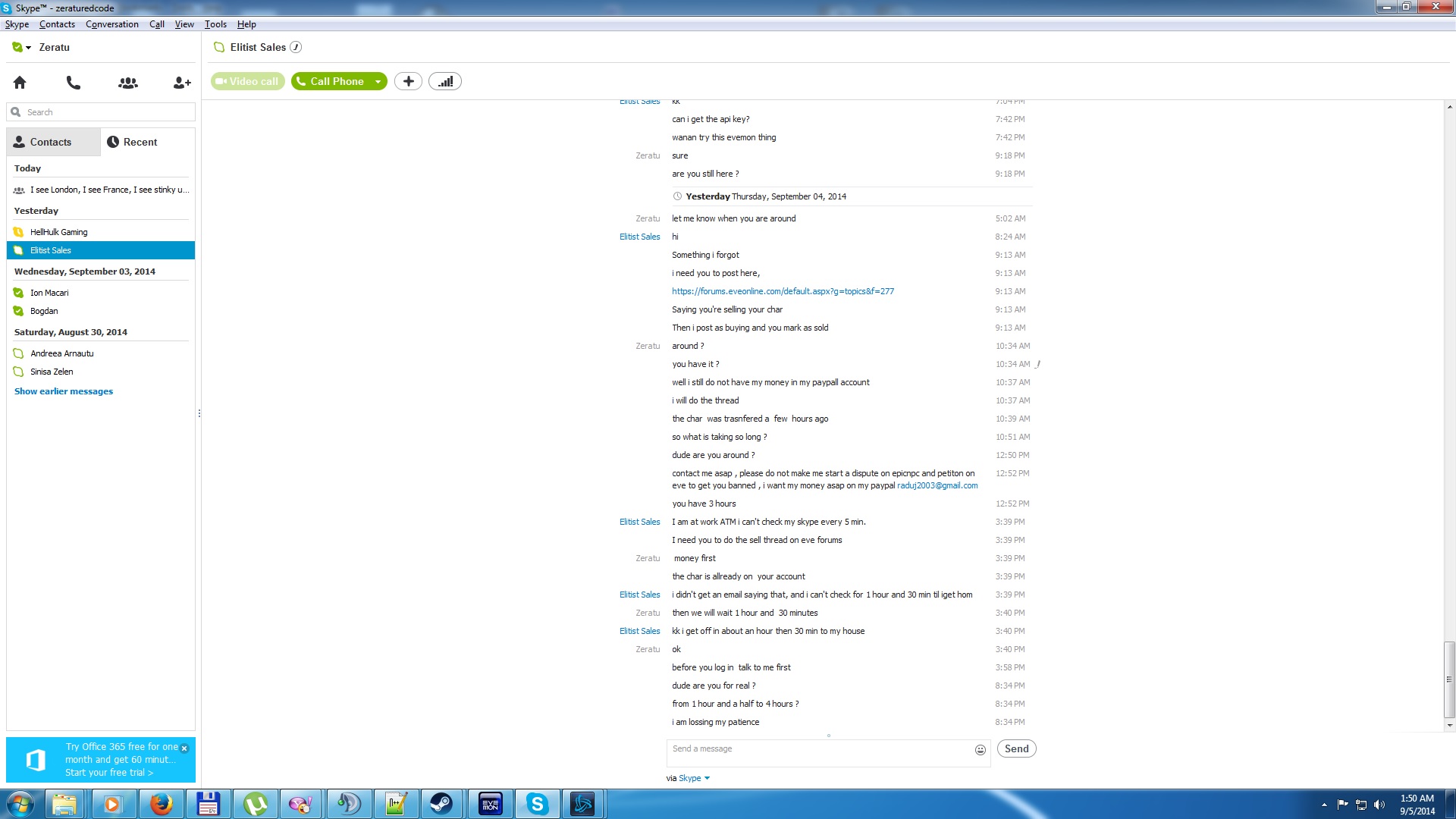Click the add contact icon
The image size is (1456, 819).
182,83
